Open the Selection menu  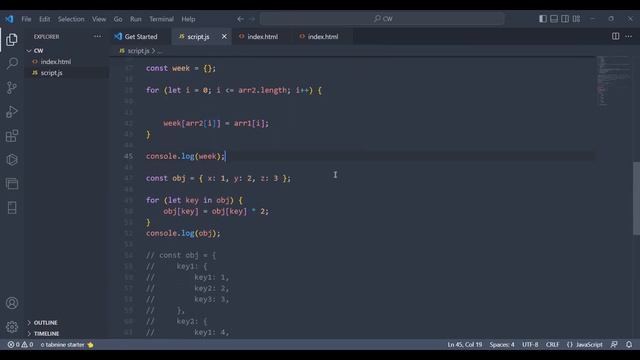click(71, 19)
